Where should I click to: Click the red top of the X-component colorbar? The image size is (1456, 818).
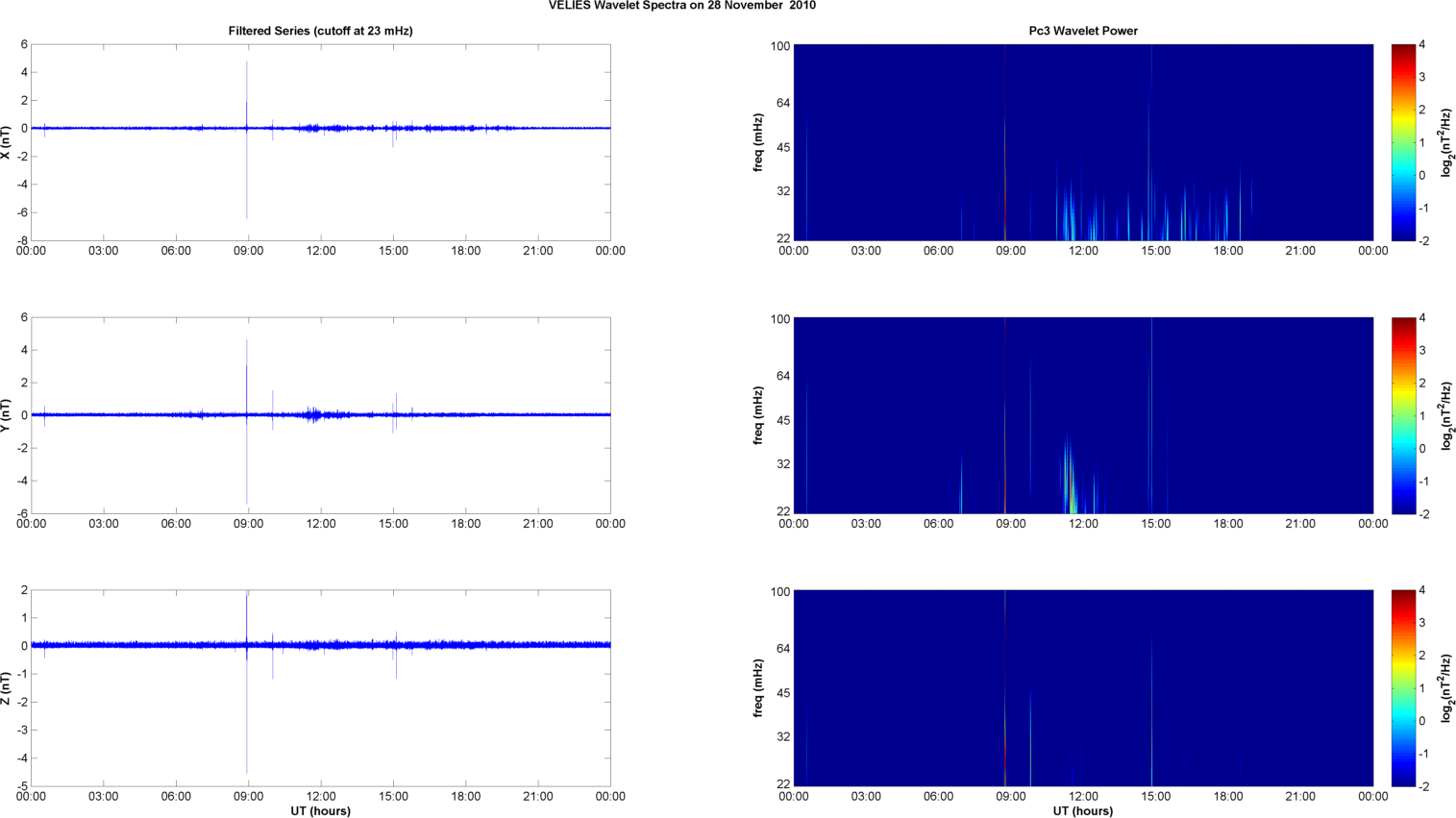1402,50
